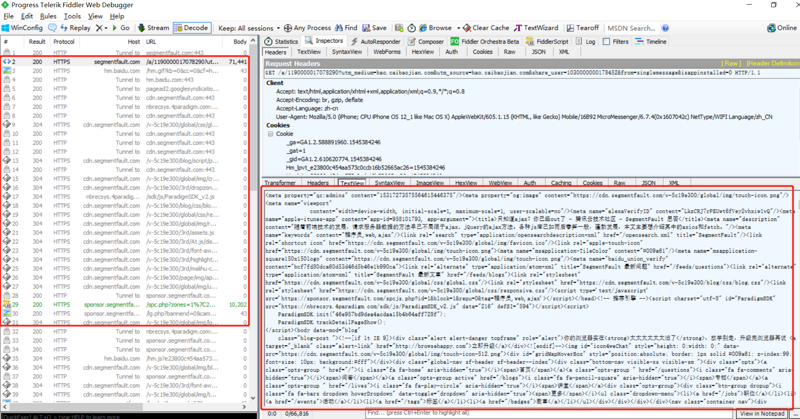Click the Online status indicator
Image resolution: width=800 pixels, height=419 pixels.
tap(782, 28)
